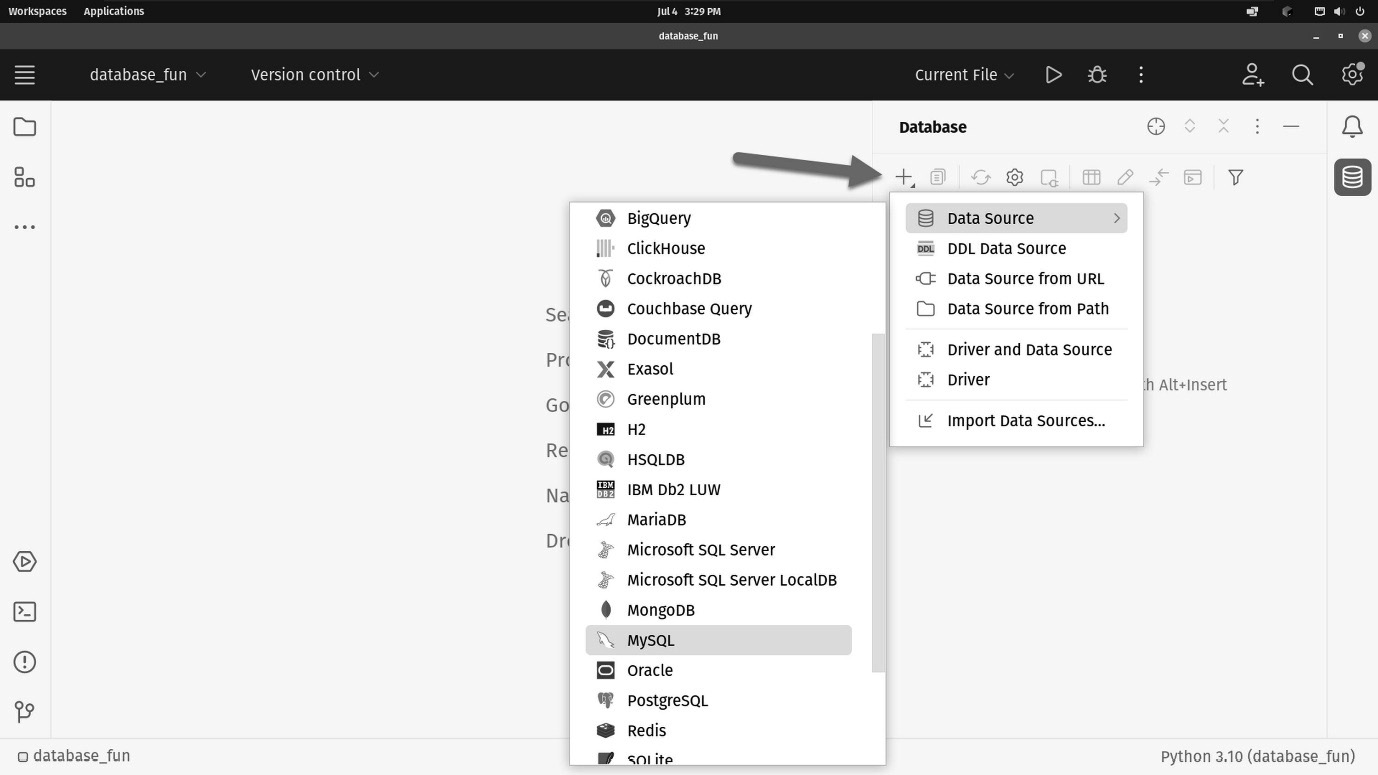Show notifications bell panel
The image size is (1378, 775).
1352,127
